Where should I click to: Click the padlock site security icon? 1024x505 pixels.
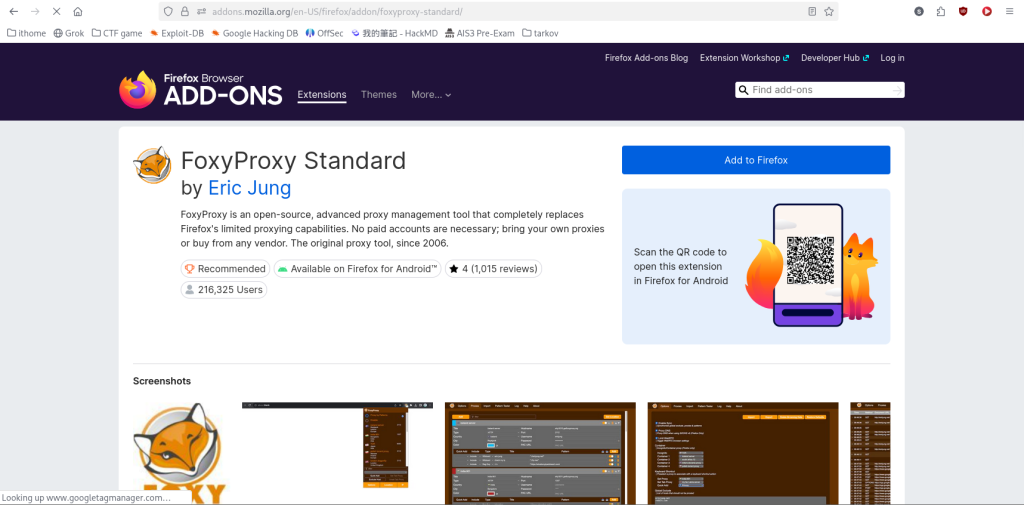185,11
